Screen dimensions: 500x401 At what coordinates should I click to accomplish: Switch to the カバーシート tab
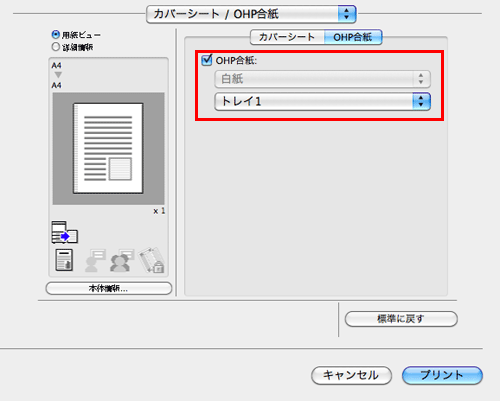pos(287,37)
